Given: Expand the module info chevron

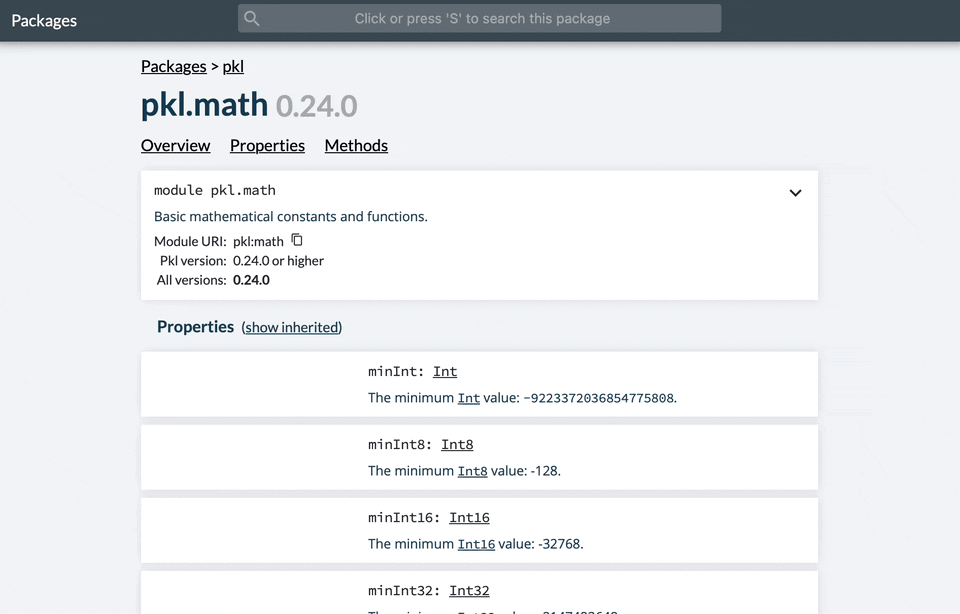Looking at the screenshot, I should tap(795, 193).
